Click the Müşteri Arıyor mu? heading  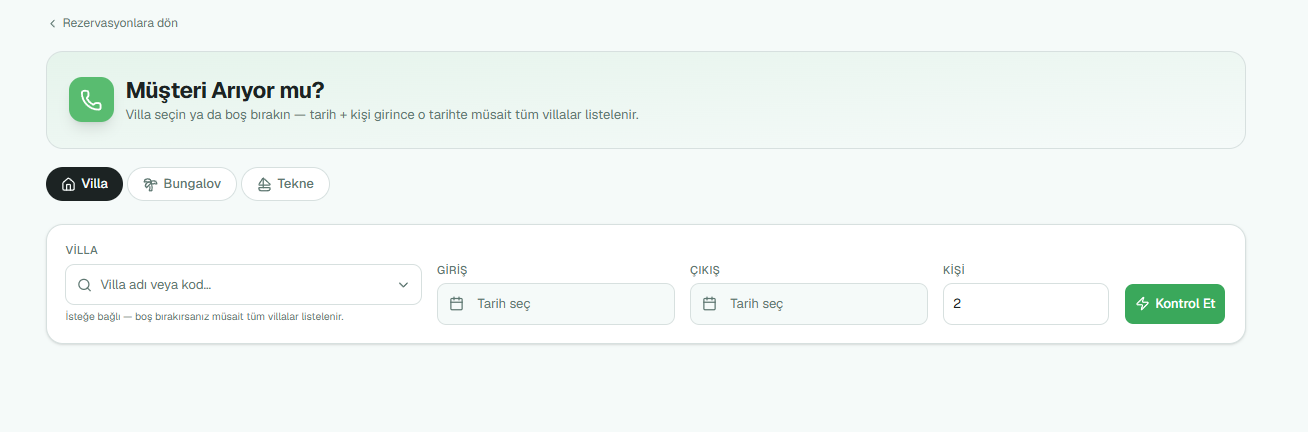coord(225,90)
